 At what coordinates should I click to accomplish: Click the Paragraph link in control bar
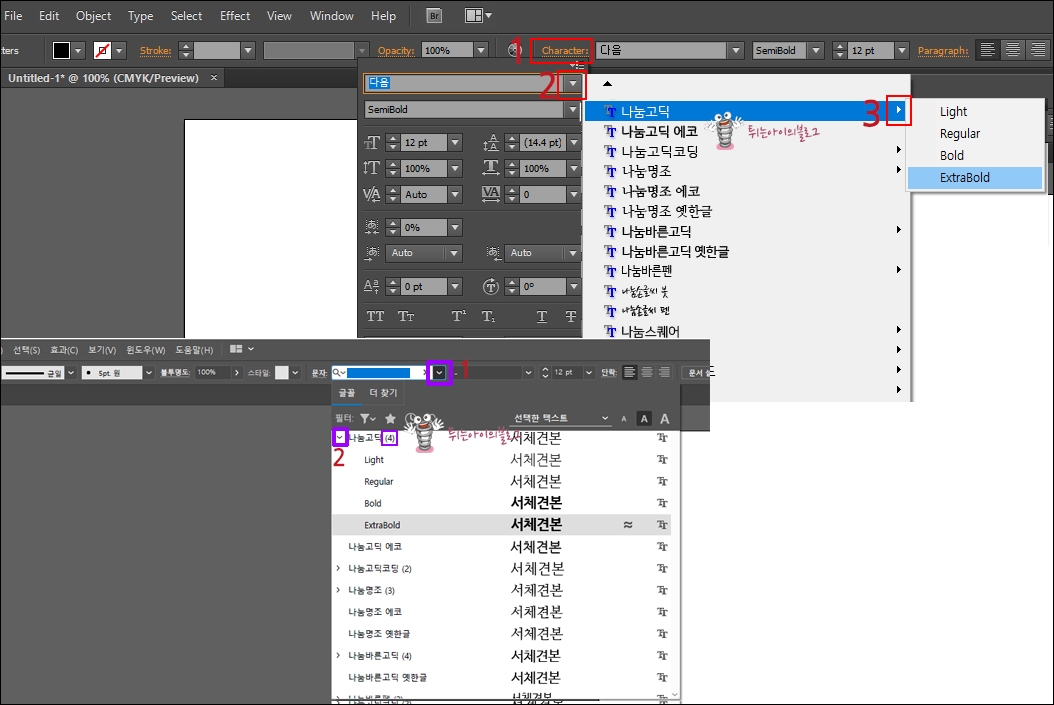(x=943, y=50)
